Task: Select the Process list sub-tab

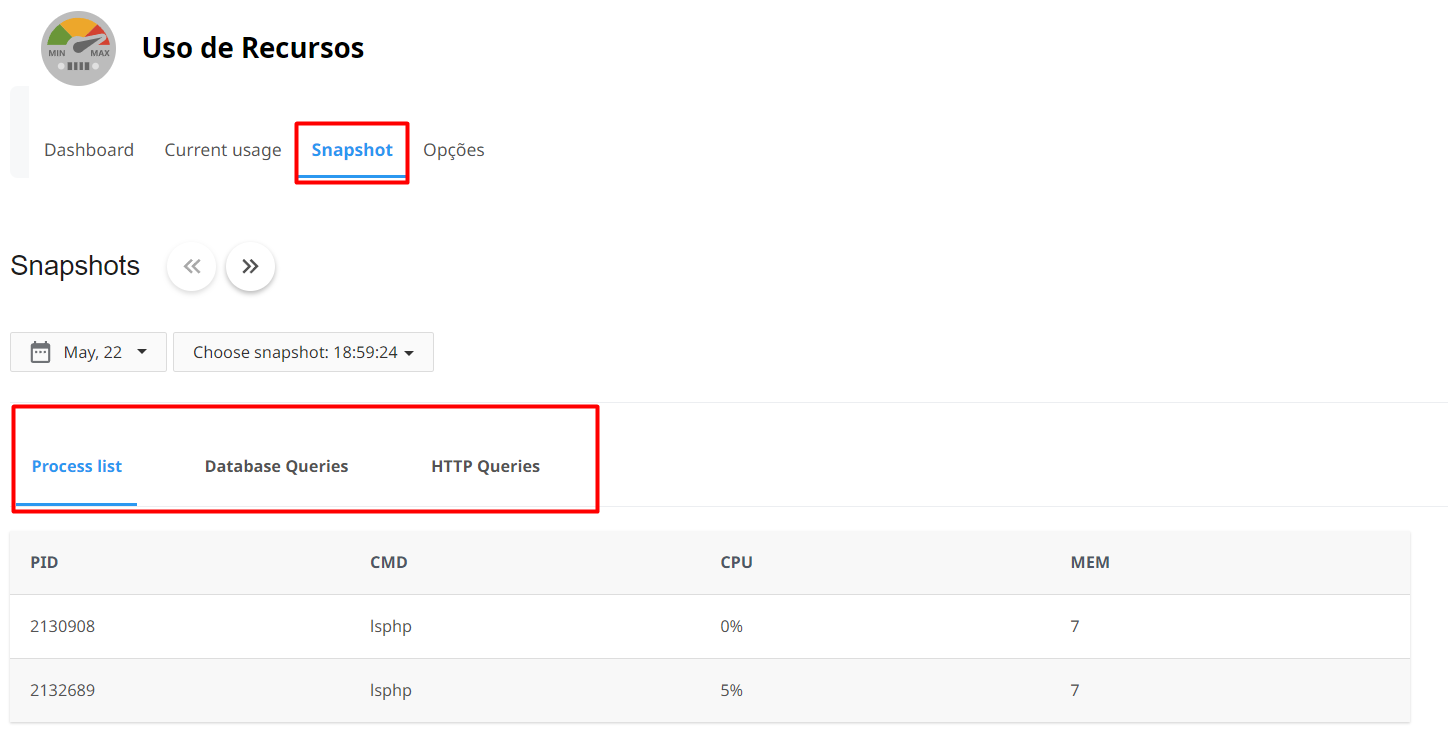Action: [77, 466]
